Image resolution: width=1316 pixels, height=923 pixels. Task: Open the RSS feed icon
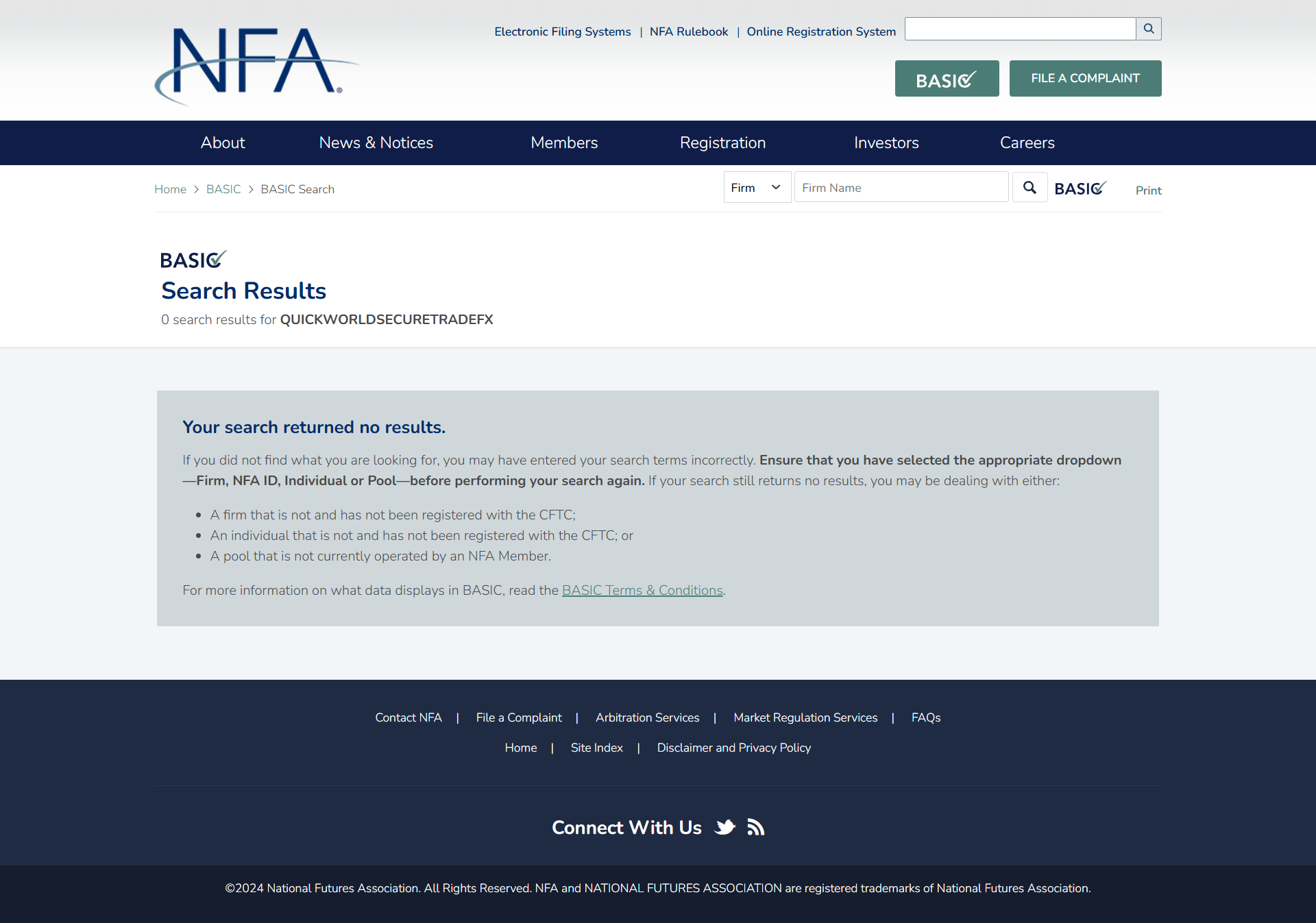[x=756, y=828]
